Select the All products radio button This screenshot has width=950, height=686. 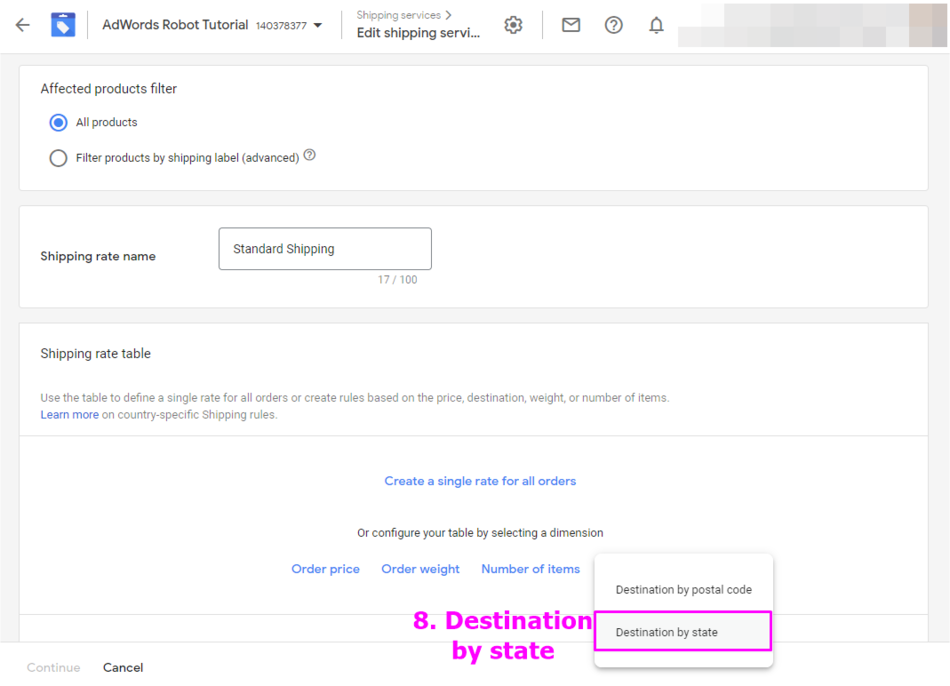58,122
